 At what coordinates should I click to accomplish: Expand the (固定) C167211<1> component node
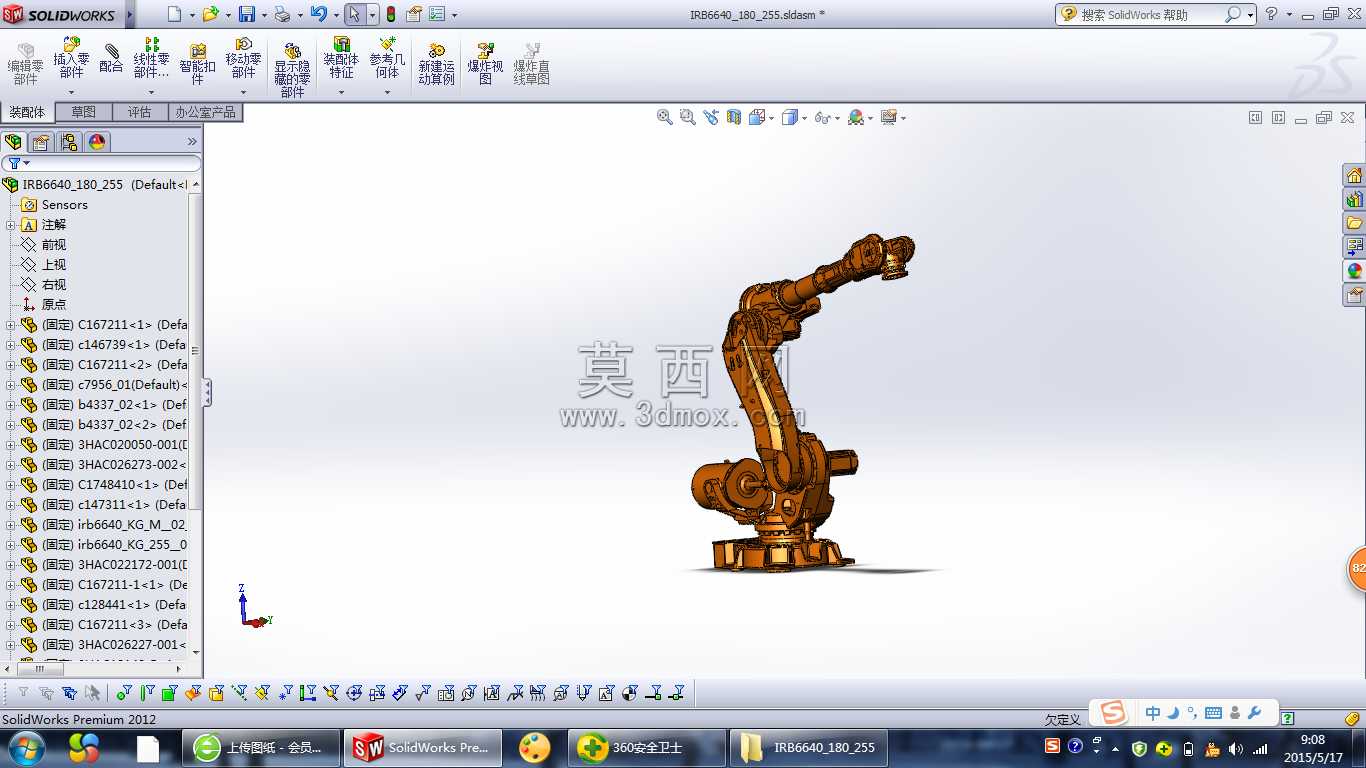(11, 325)
